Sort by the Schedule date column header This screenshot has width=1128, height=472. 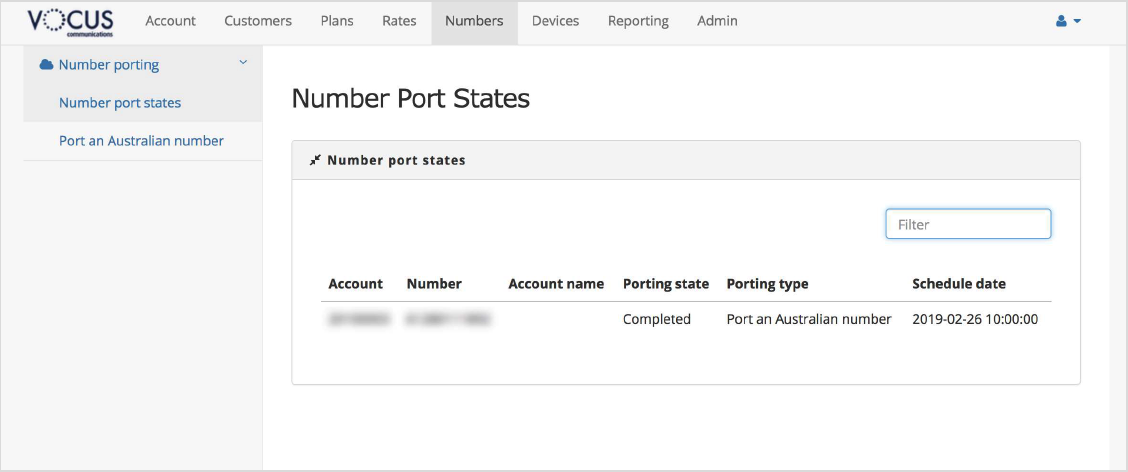[959, 284]
